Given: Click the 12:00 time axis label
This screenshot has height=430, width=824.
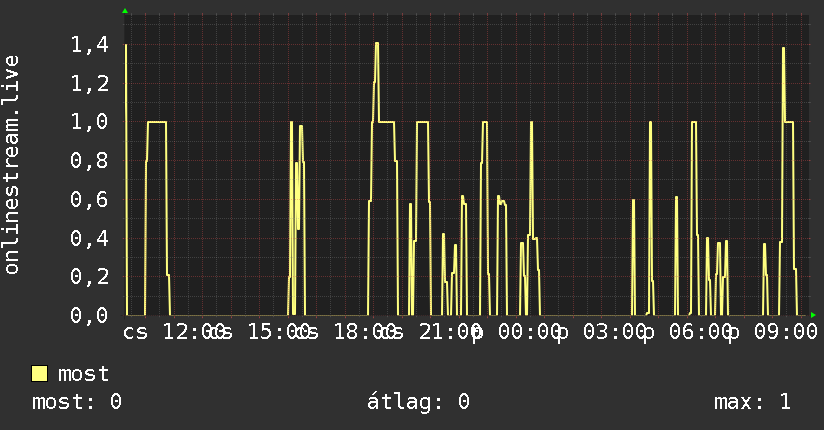Looking at the screenshot, I should click(193, 332).
